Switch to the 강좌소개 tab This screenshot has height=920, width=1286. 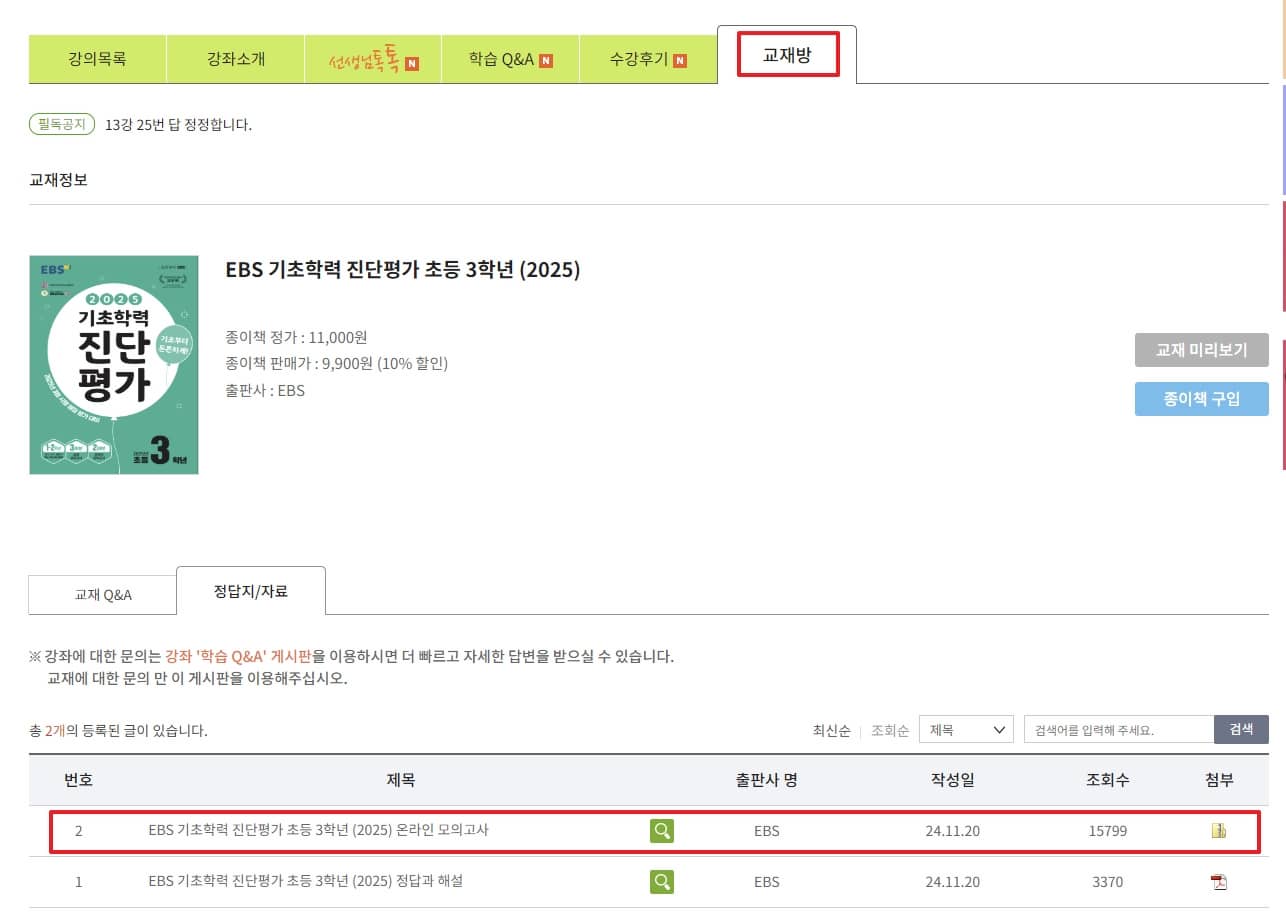pos(236,59)
